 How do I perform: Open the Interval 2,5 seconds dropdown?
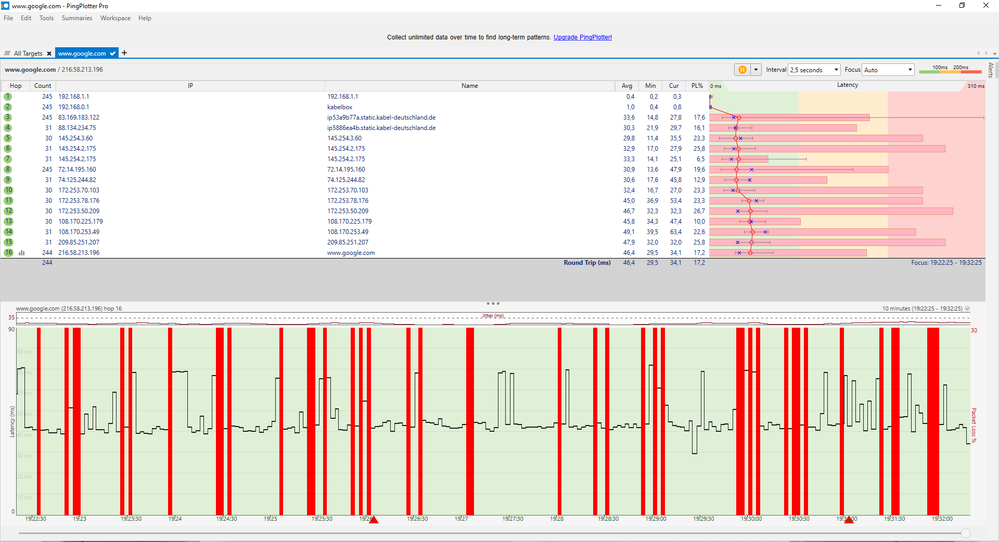(813, 70)
